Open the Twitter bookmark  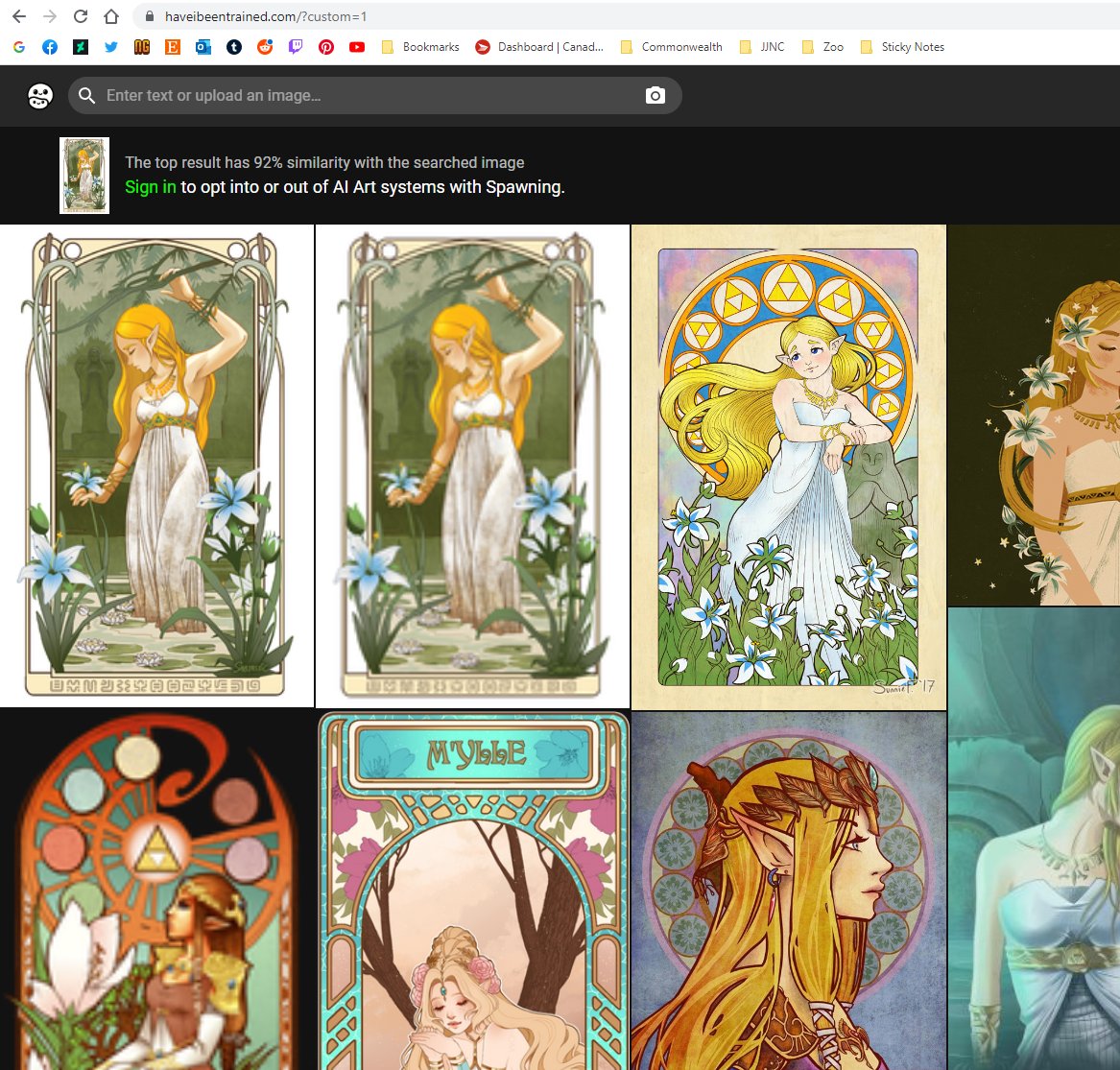(111, 47)
